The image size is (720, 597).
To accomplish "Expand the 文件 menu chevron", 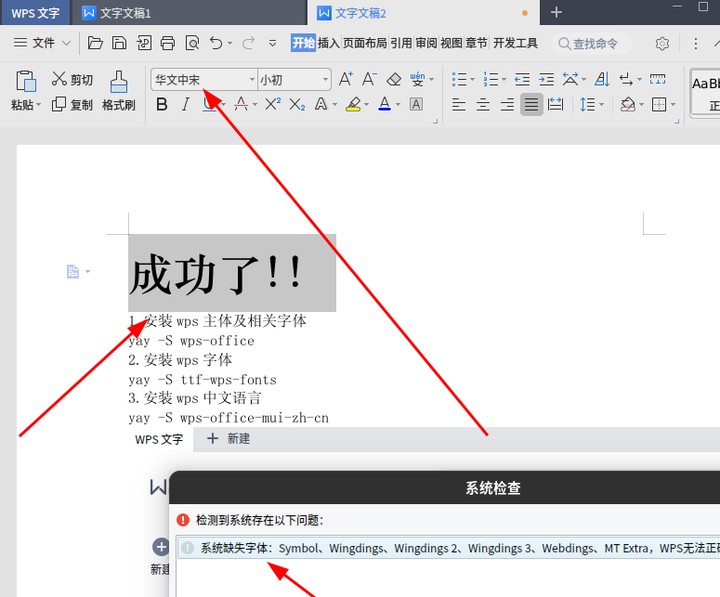I will [x=66, y=43].
